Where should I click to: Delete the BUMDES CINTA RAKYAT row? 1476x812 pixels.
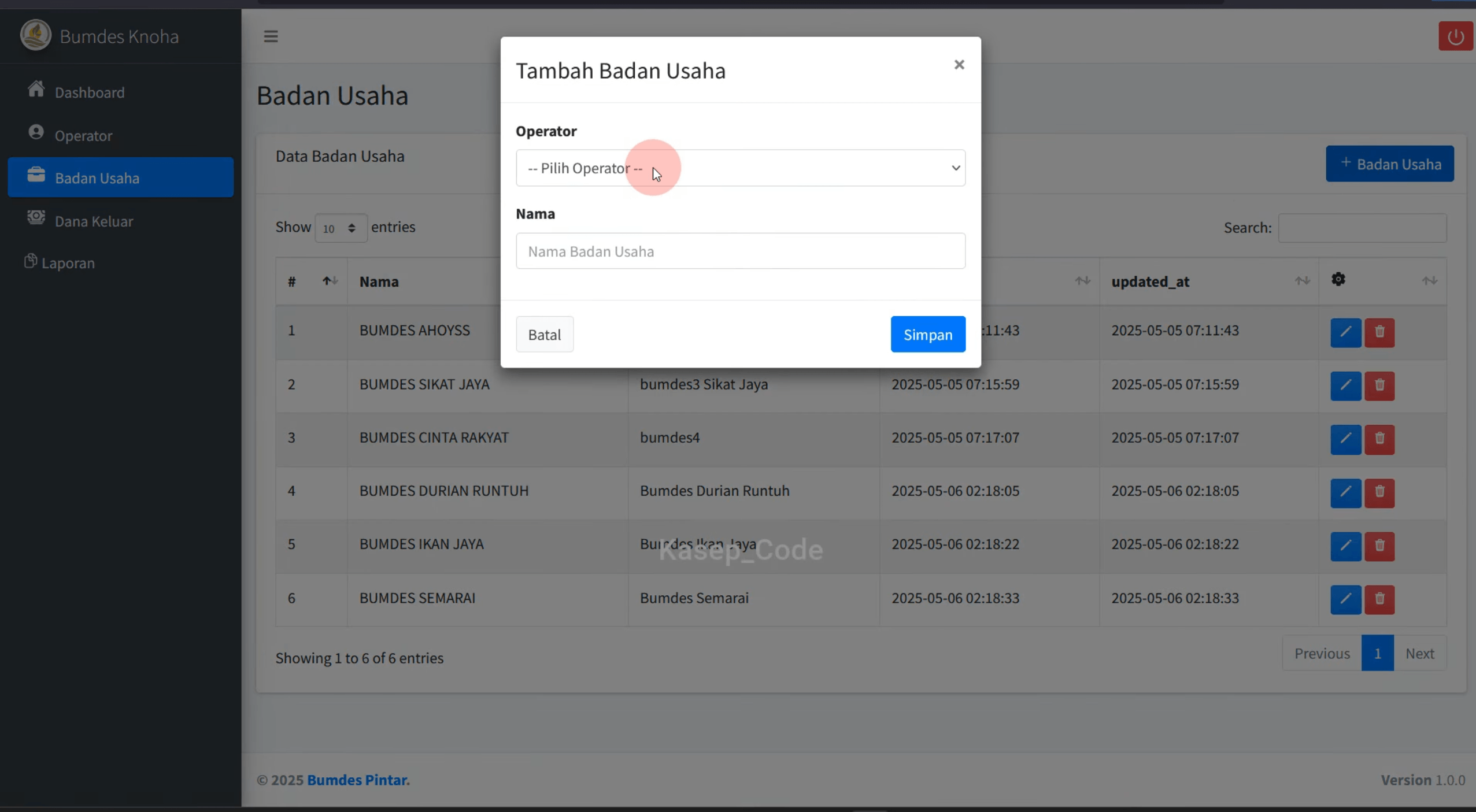(x=1379, y=439)
